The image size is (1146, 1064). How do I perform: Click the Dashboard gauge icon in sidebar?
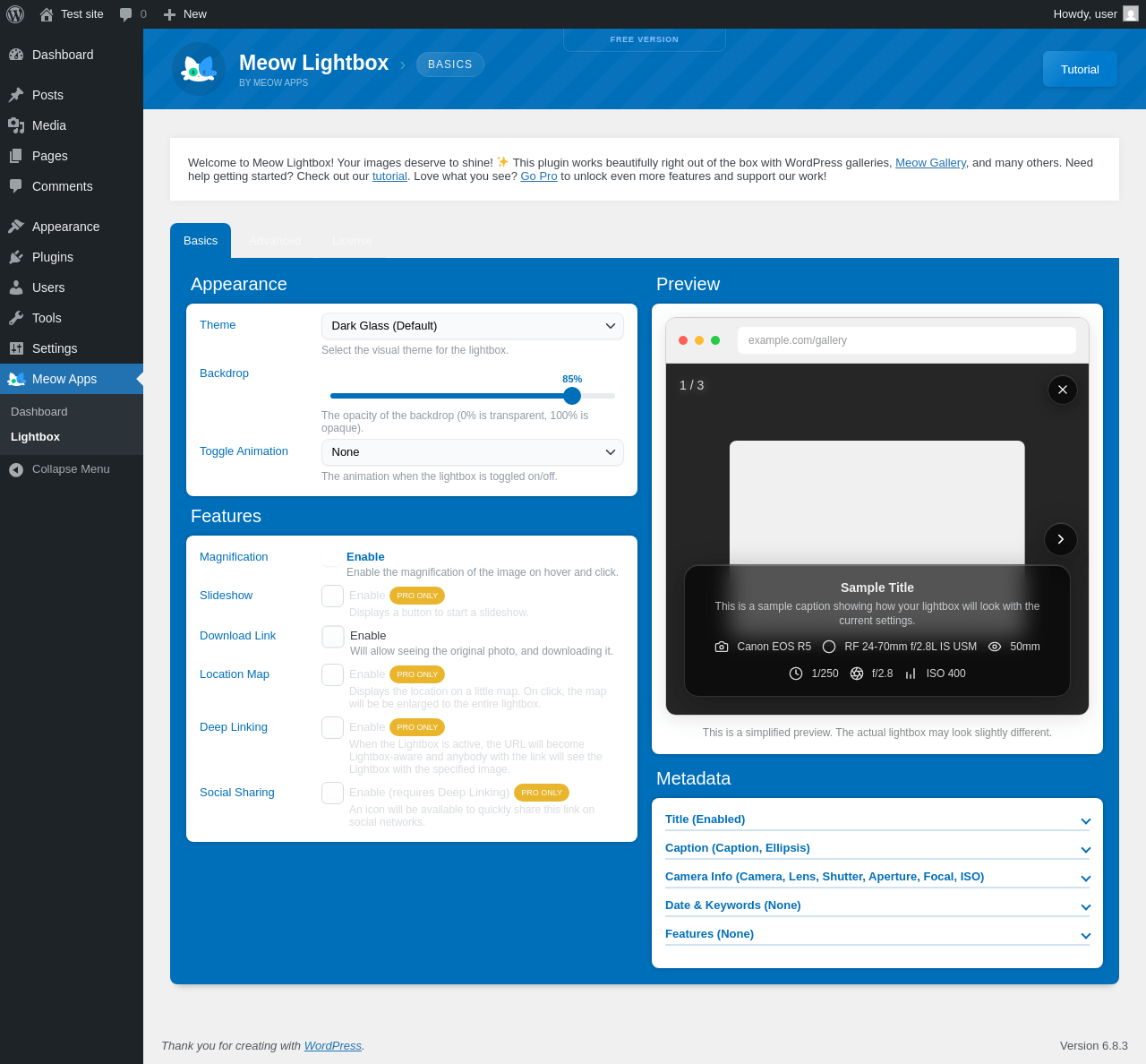[16, 55]
